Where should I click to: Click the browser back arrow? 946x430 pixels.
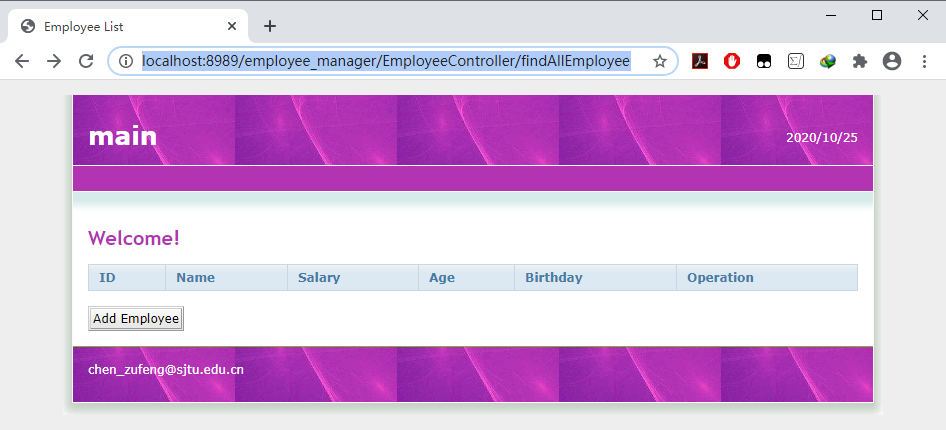(x=22, y=61)
